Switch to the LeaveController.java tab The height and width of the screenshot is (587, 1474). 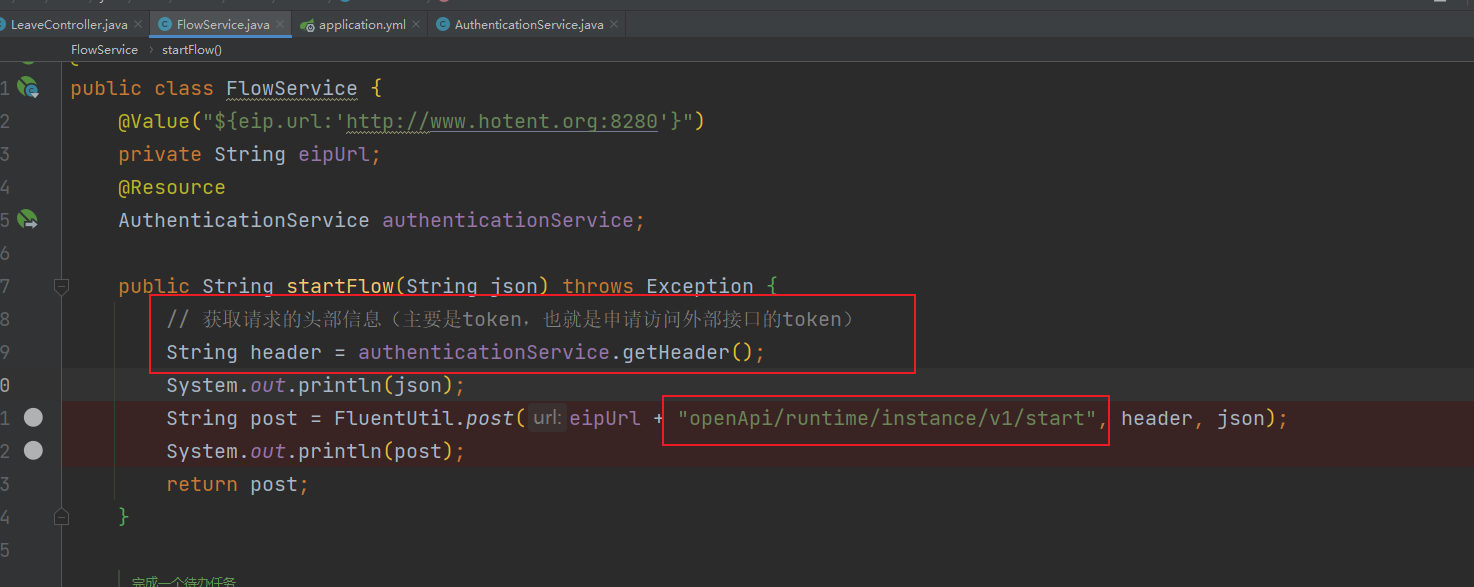(69, 24)
